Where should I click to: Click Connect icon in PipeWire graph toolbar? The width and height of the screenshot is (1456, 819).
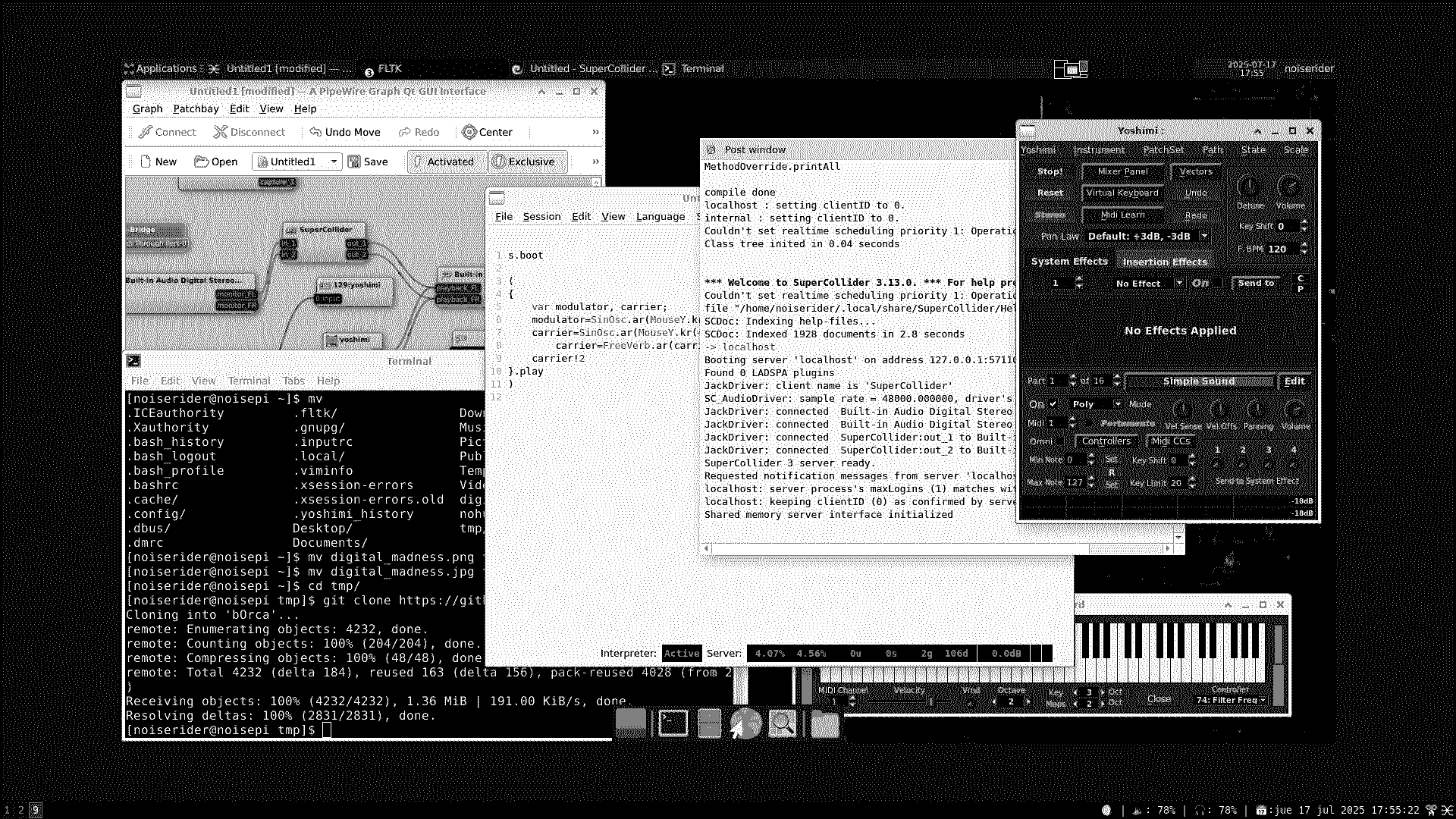tap(146, 132)
